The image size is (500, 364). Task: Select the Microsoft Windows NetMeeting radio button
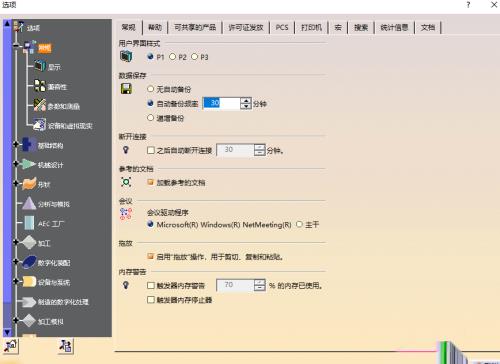[x=150, y=224]
